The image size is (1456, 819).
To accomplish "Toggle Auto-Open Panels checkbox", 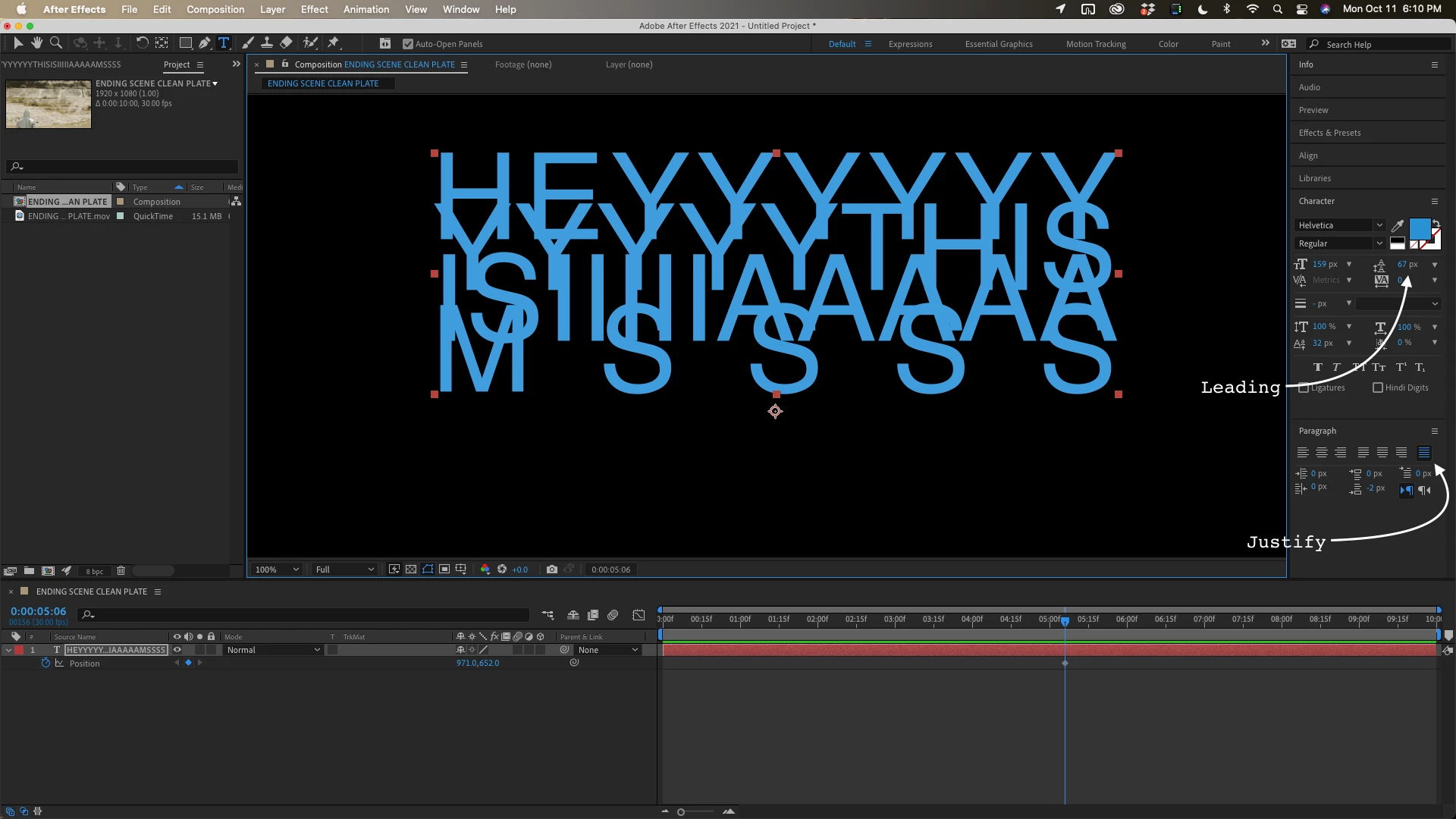I will pyautogui.click(x=408, y=44).
